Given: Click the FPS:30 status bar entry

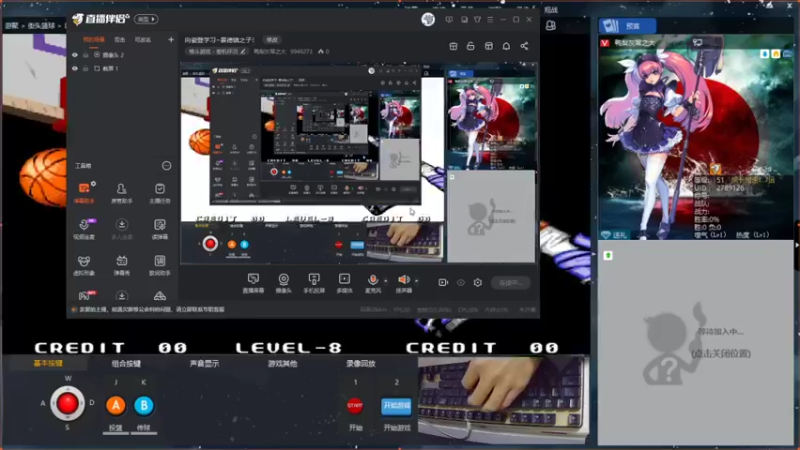Looking at the screenshot, I should click(x=402, y=310).
